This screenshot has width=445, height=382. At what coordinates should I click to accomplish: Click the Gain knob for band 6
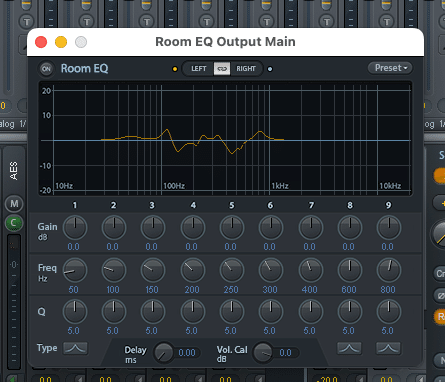[271, 228]
